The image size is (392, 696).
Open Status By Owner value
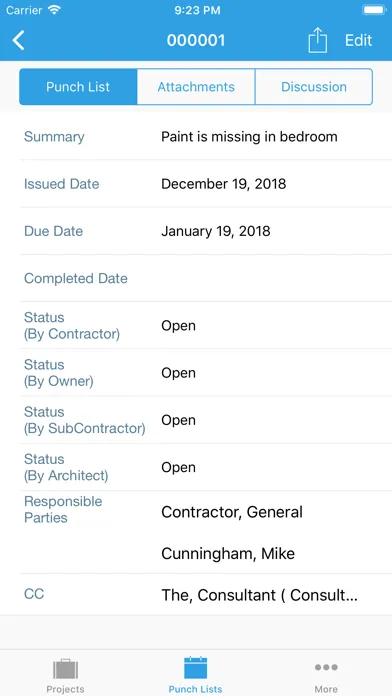pos(178,373)
